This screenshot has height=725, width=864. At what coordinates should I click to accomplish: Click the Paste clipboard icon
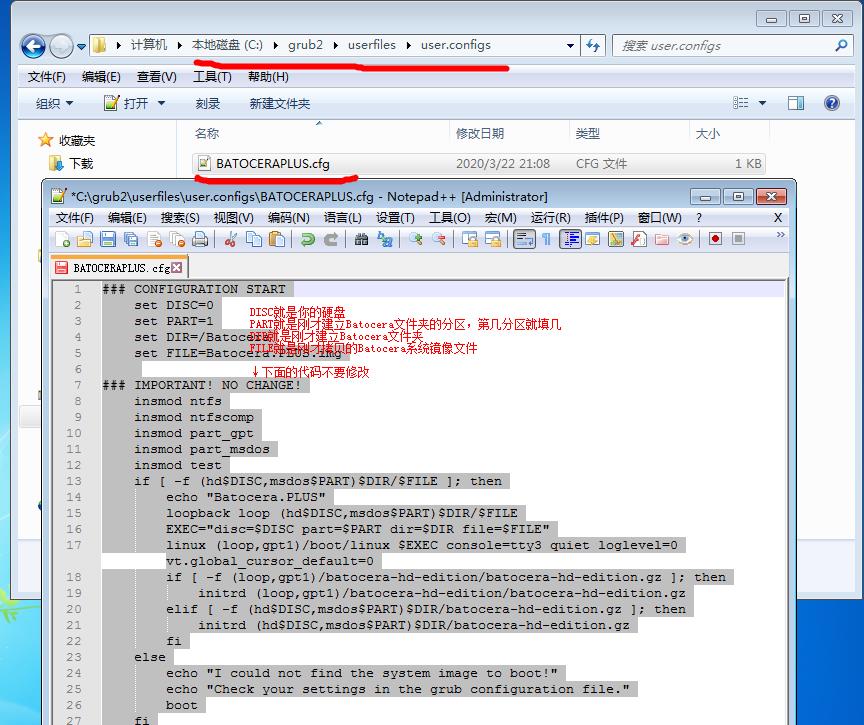[277, 239]
